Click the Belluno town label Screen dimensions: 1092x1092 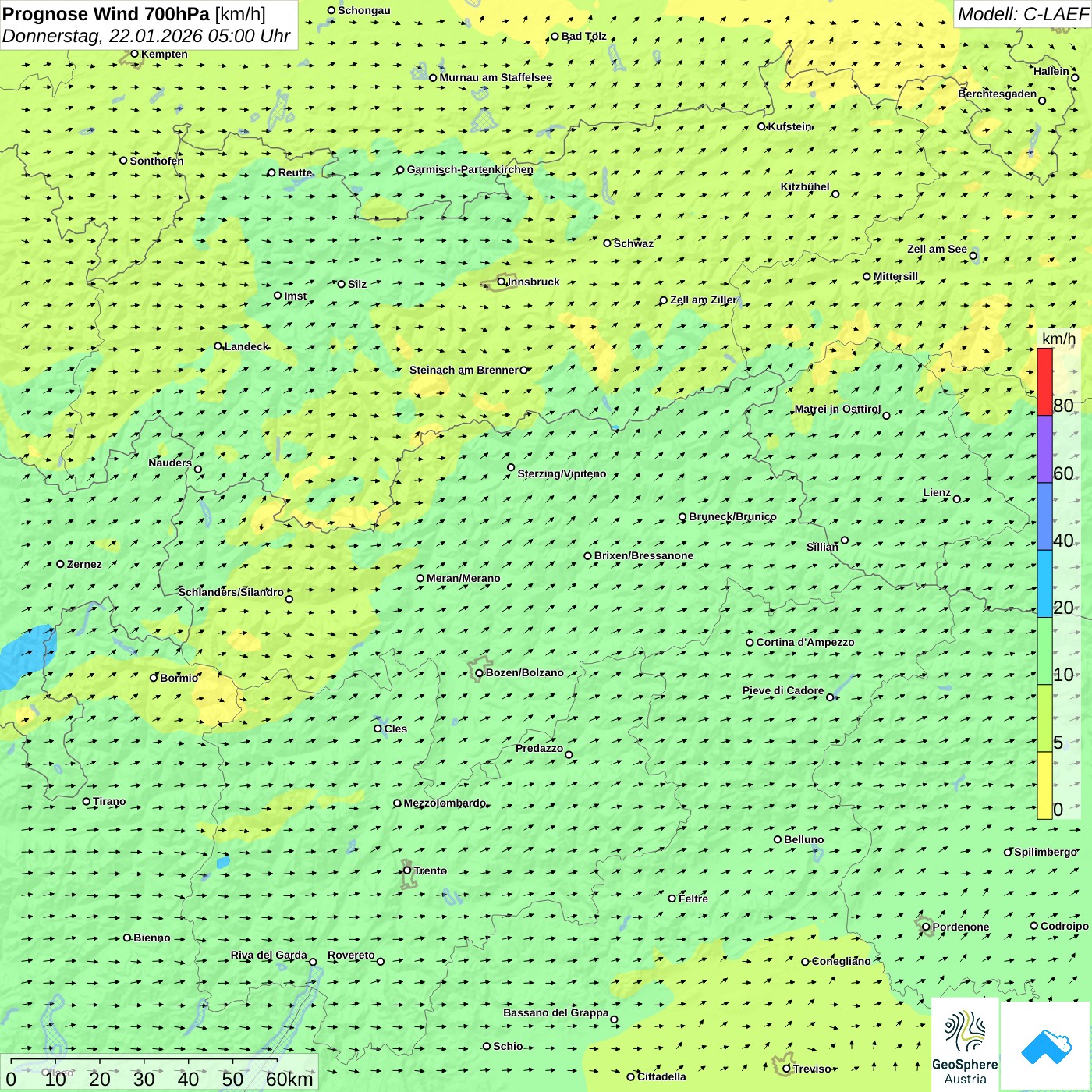[x=803, y=839]
